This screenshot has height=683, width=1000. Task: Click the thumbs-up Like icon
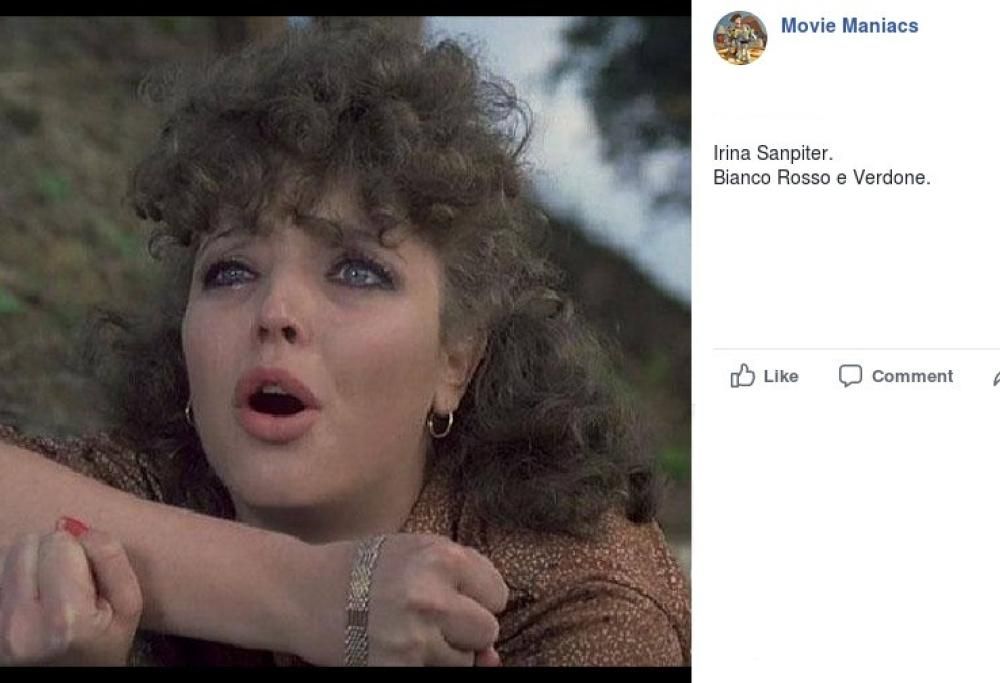742,376
